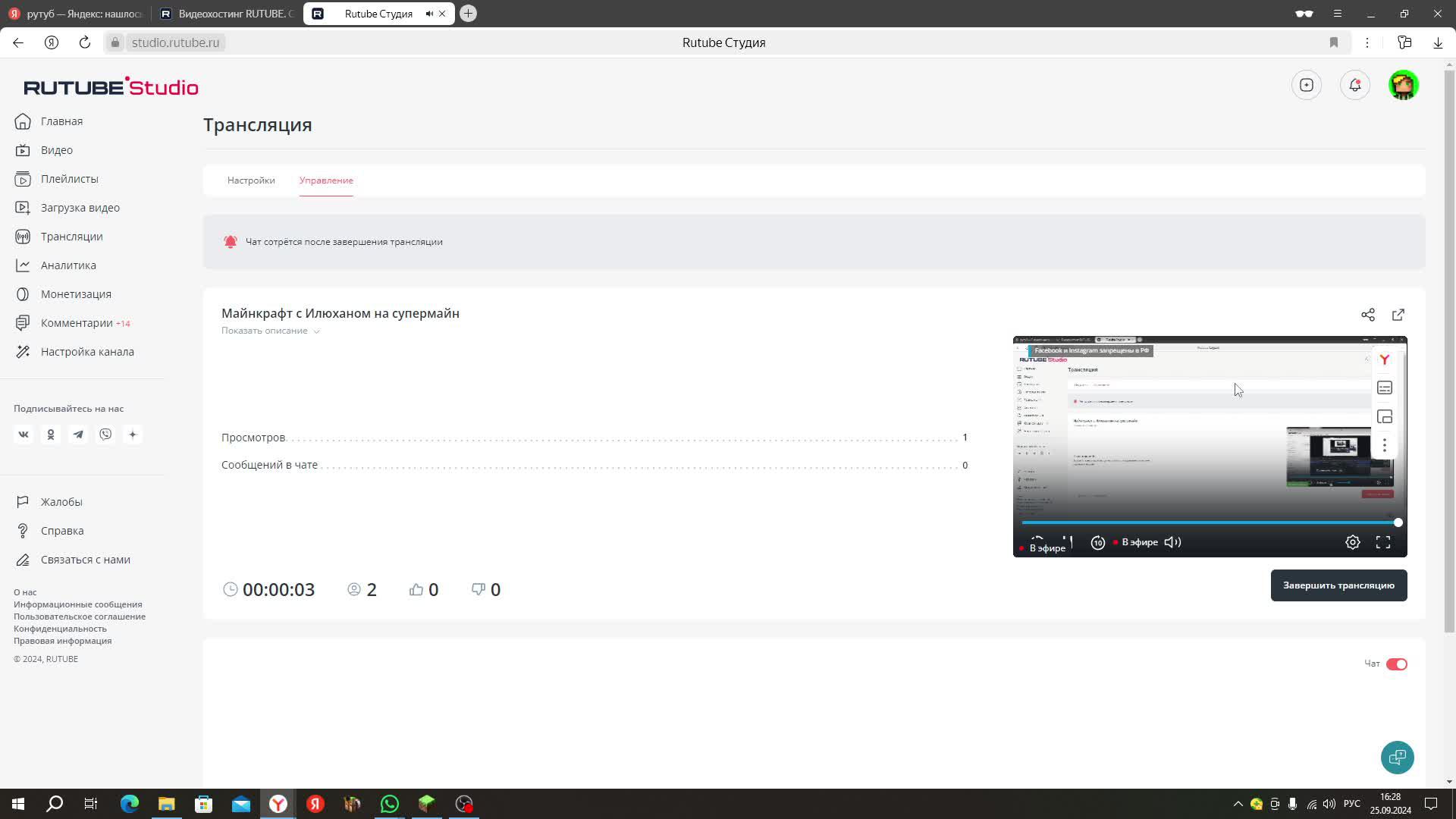Mute the player volume

coord(1172,542)
